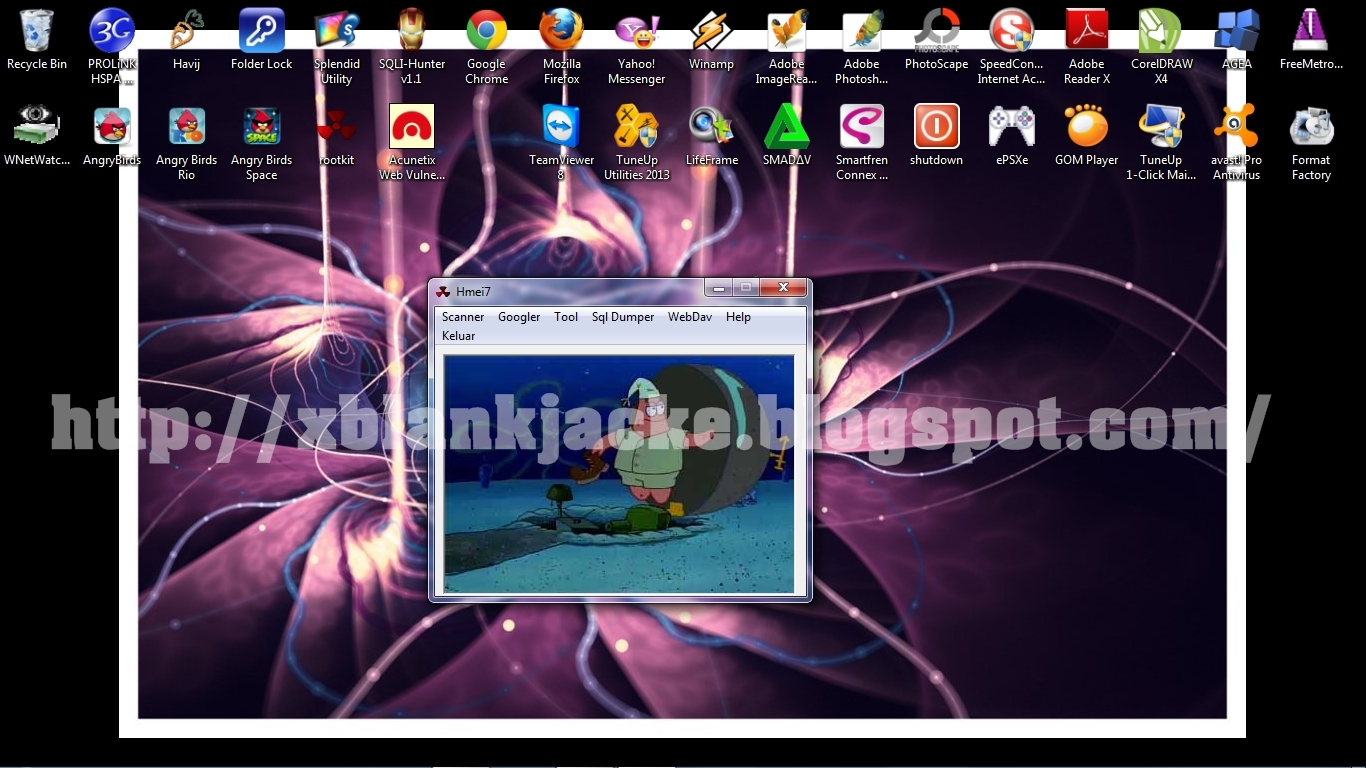Close the Hmei7 window
Viewport: 1366px width, 768px height.
pos(783,288)
